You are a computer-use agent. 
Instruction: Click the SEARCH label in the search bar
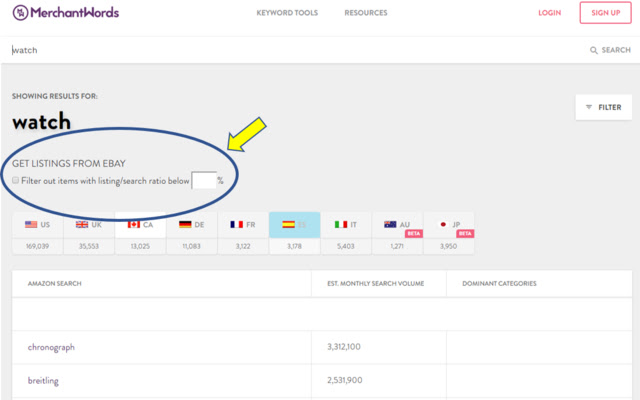[616, 50]
